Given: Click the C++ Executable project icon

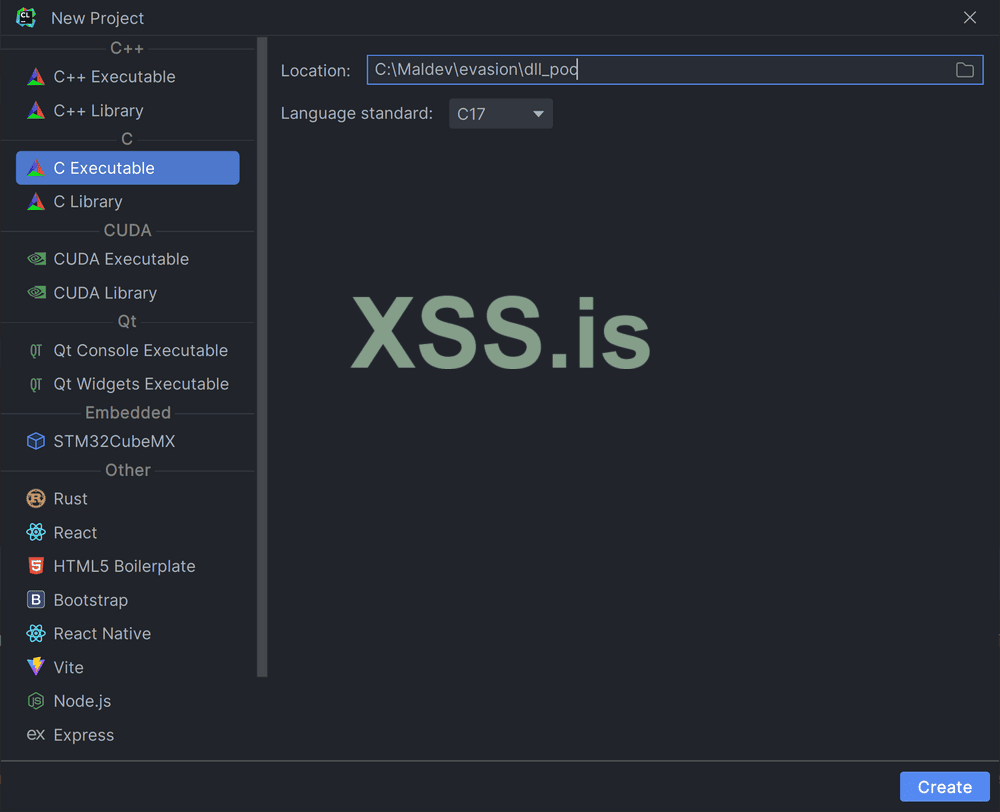Looking at the screenshot, I should (x=36, y=77).
